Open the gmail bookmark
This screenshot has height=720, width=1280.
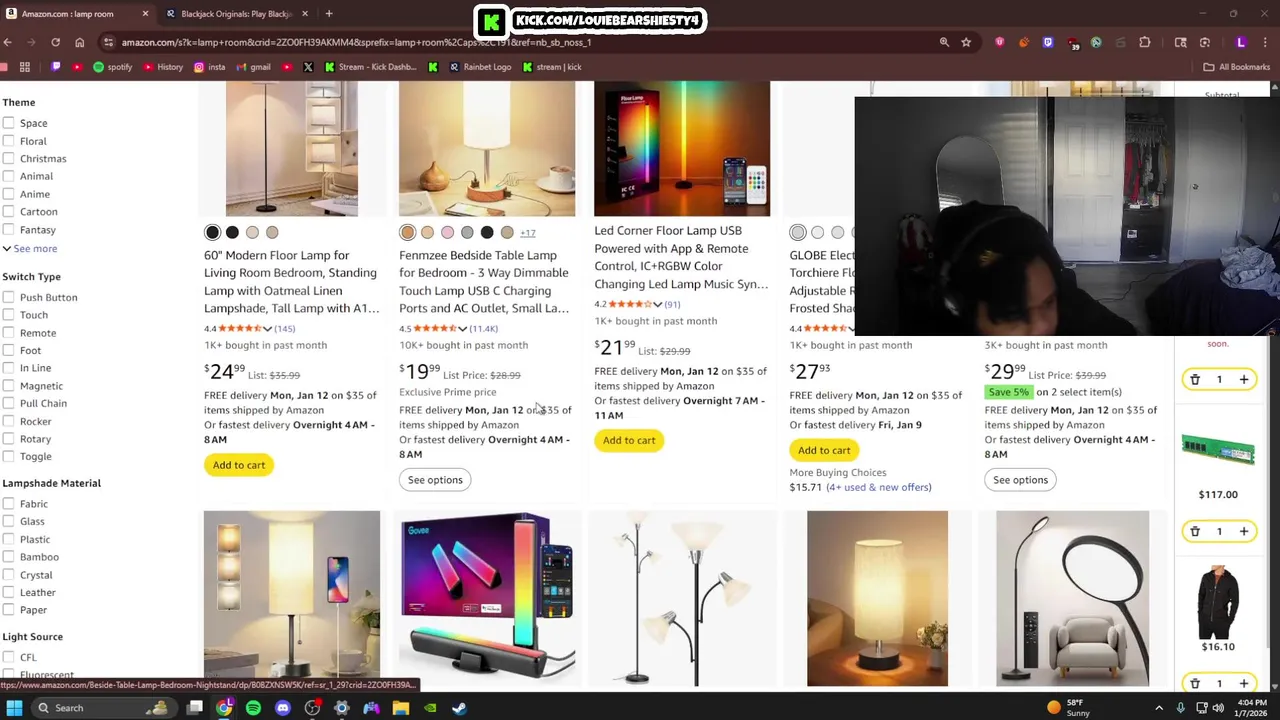click(x=252, y=67)
